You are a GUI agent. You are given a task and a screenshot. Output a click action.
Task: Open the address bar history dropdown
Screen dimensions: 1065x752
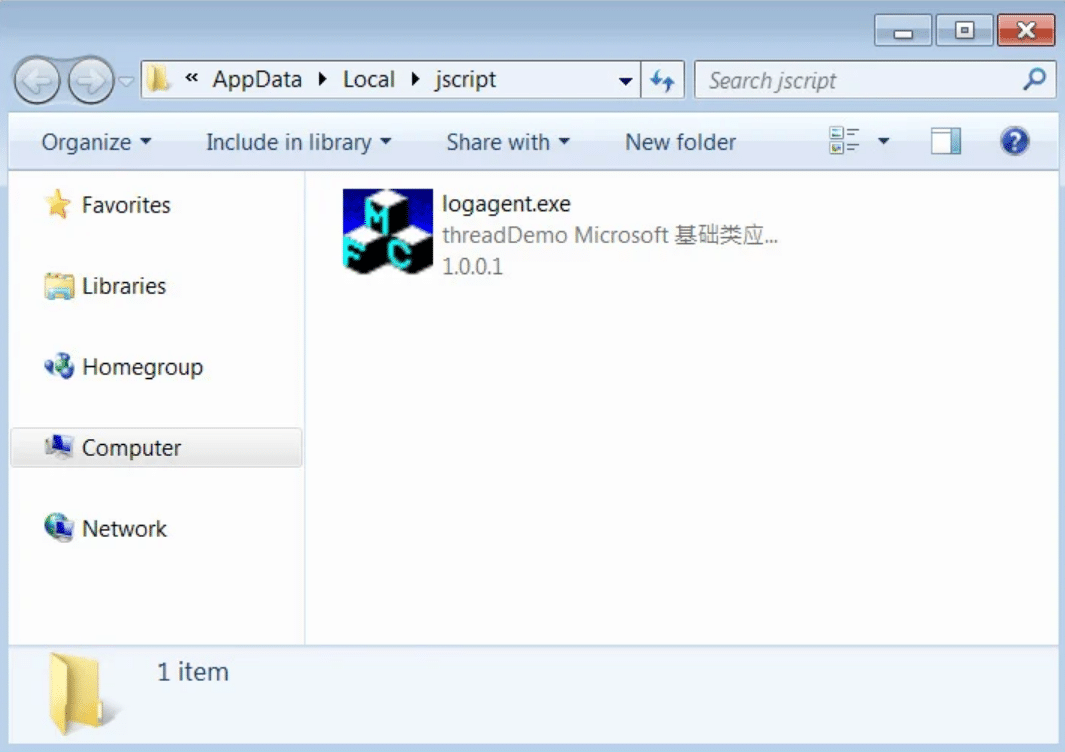(x=626, y=81)
